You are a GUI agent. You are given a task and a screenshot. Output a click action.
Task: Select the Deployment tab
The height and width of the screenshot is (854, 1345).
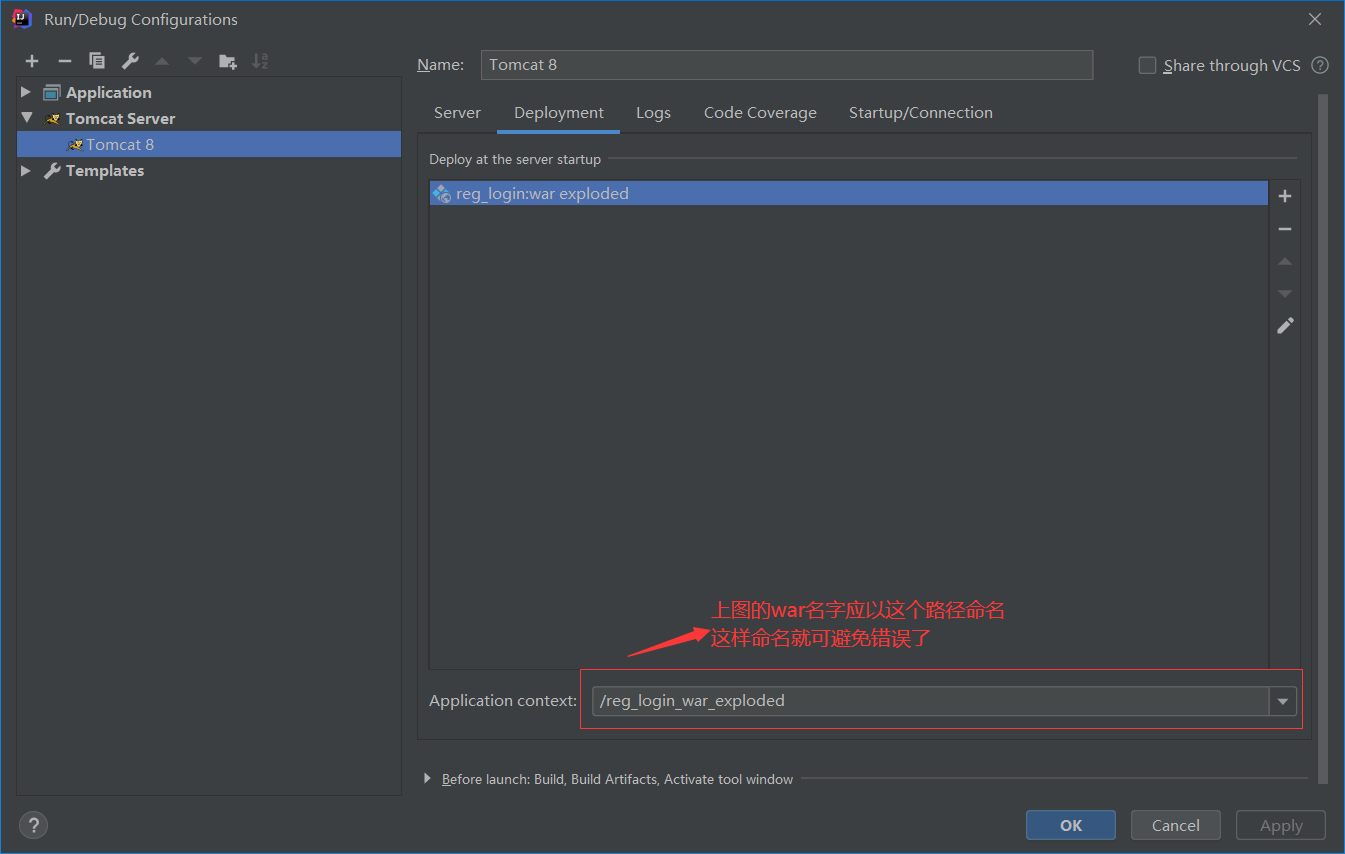pos(559,113)
